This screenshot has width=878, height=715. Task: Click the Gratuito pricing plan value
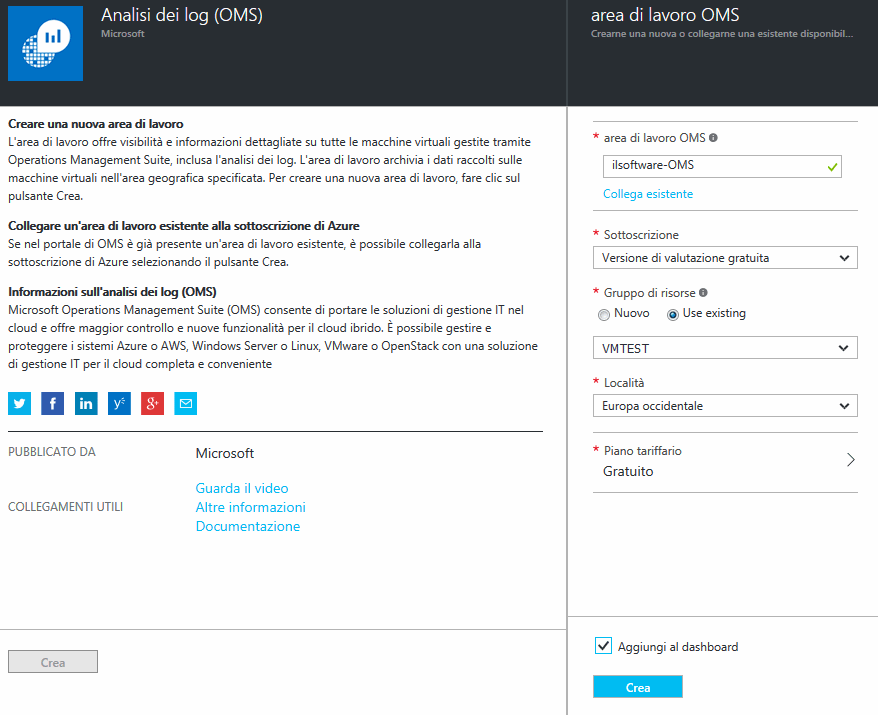coord(628,471)
